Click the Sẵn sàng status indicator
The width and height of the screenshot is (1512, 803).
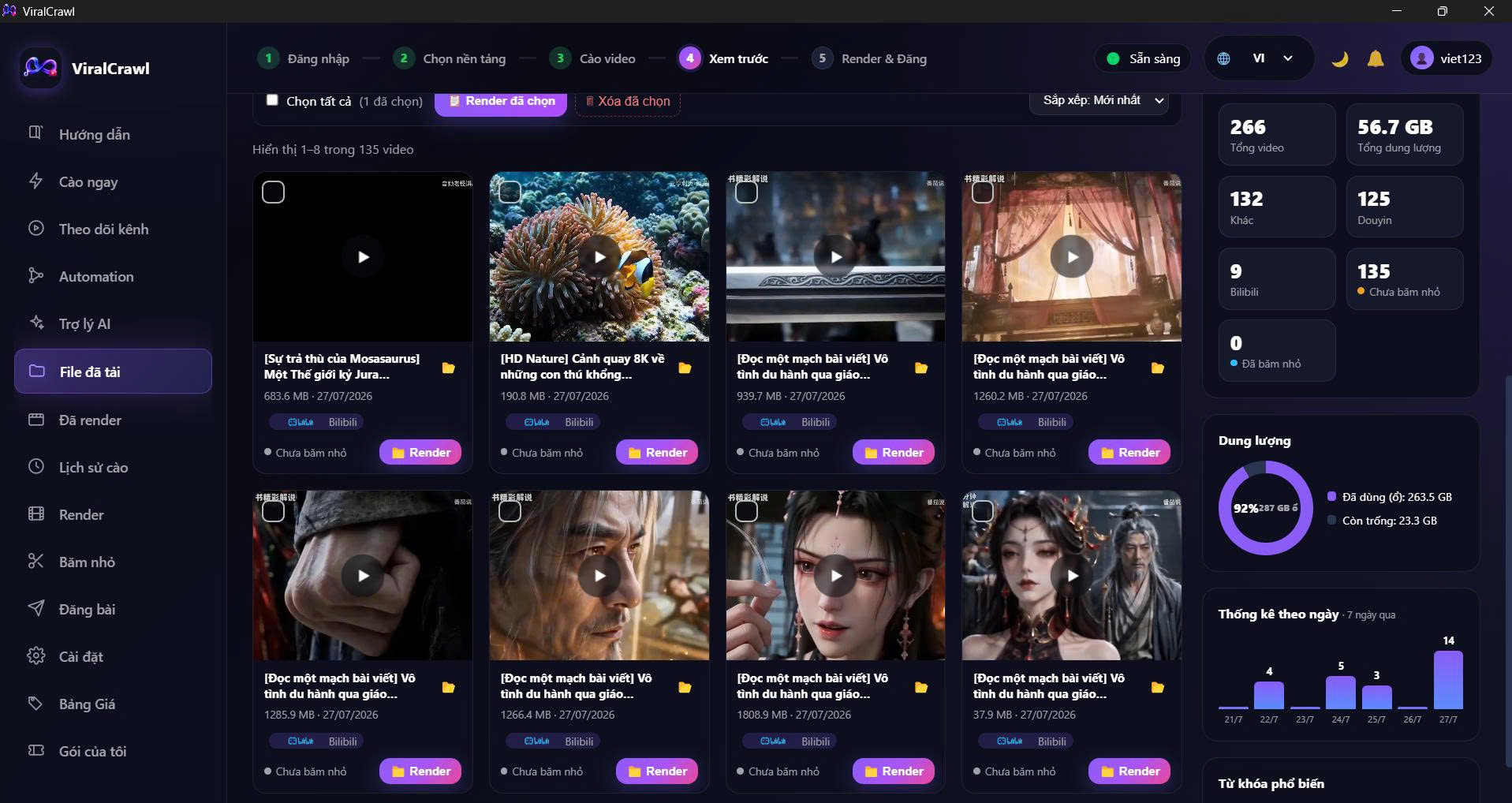pyautogui.click(x=1144, y=58)
